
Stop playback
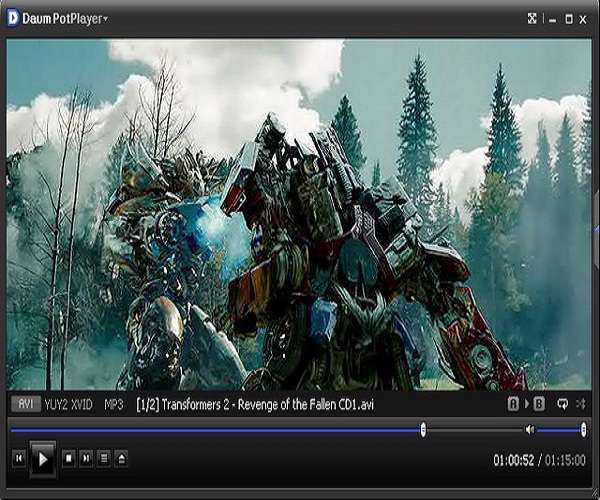[x=68, y=458]
